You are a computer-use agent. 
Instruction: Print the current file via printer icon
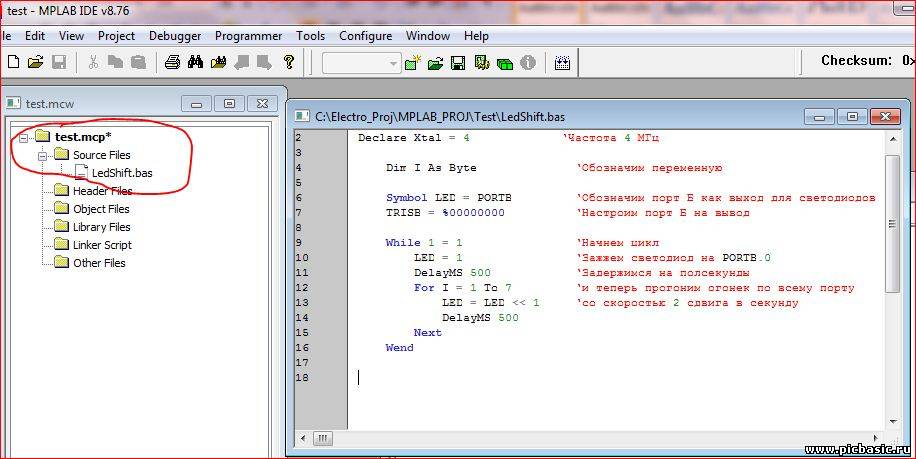point(172,62)
